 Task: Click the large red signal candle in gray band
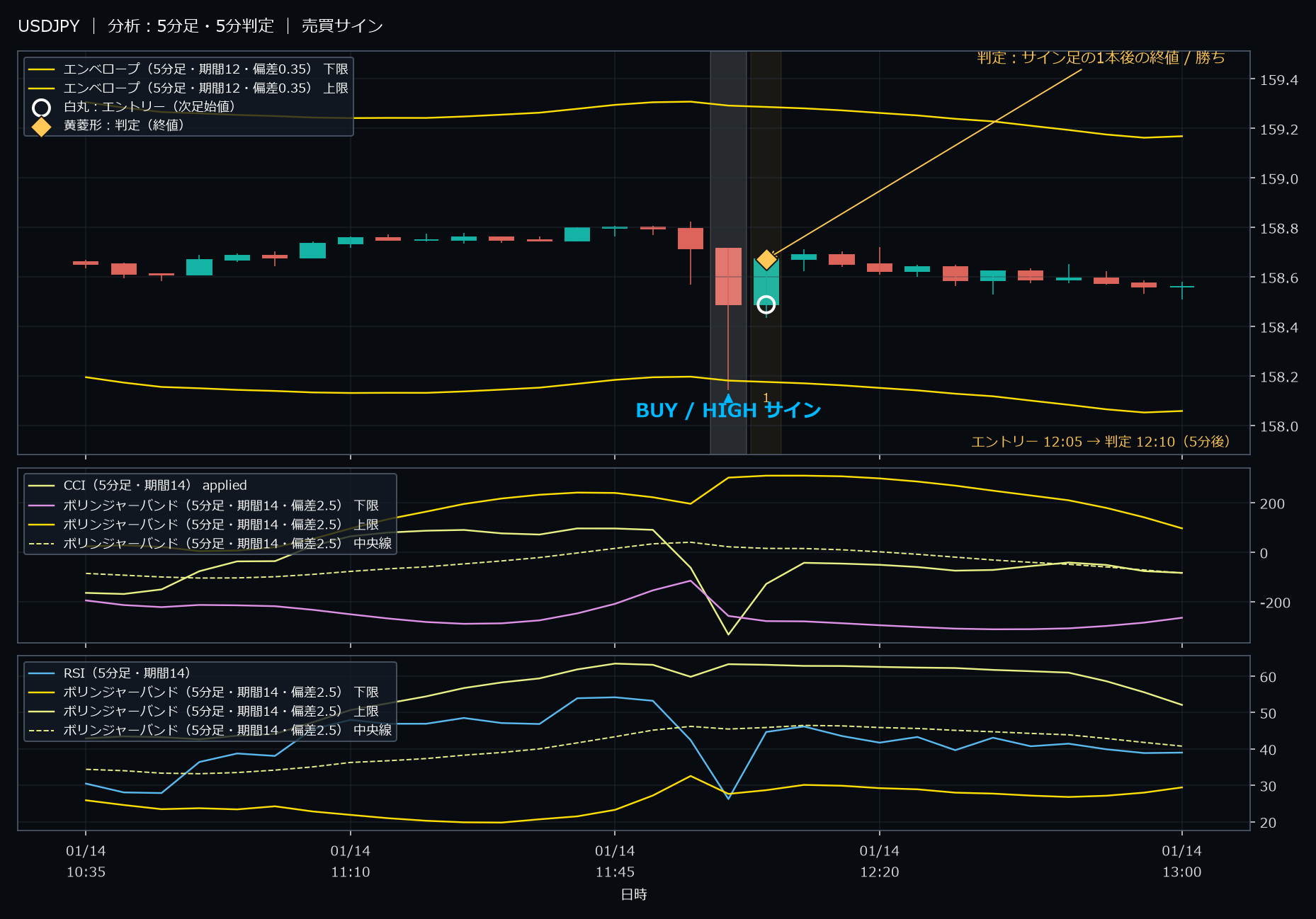coord(728,277)
